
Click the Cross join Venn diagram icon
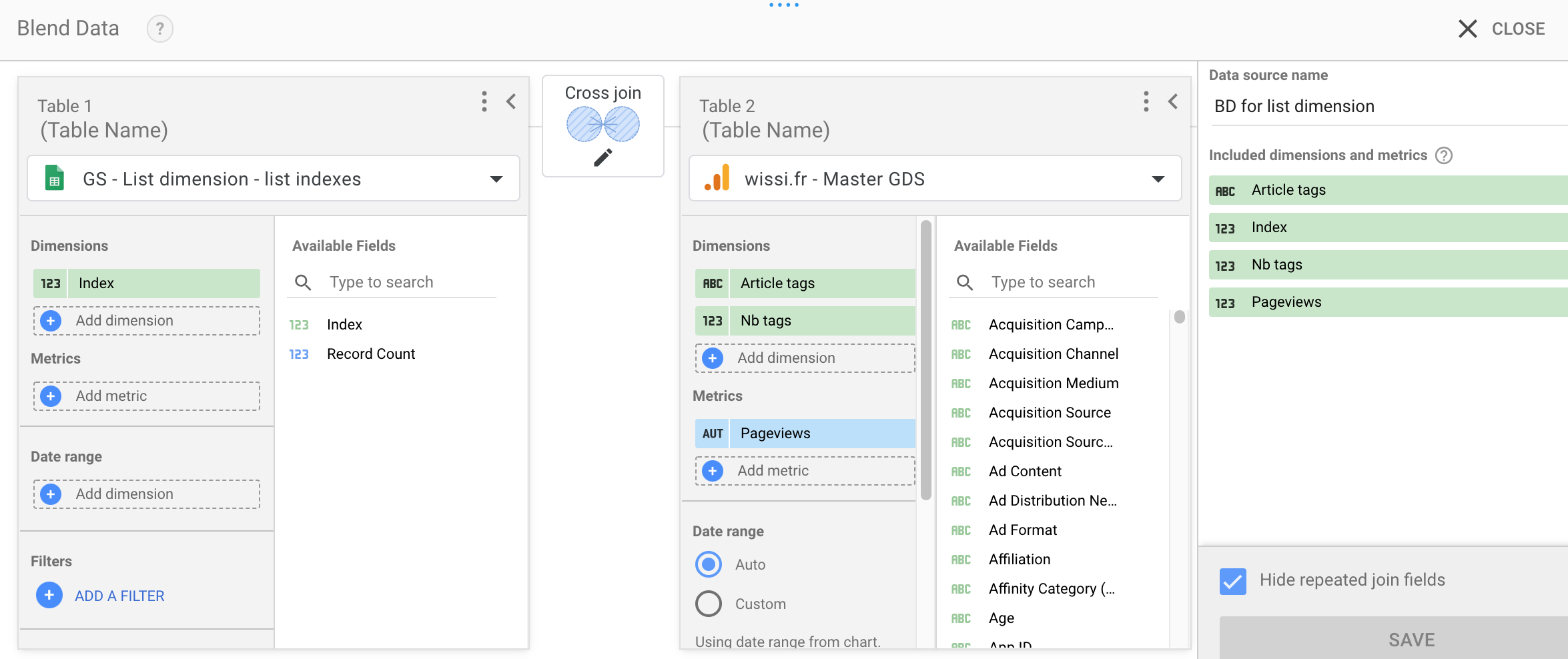603,124
